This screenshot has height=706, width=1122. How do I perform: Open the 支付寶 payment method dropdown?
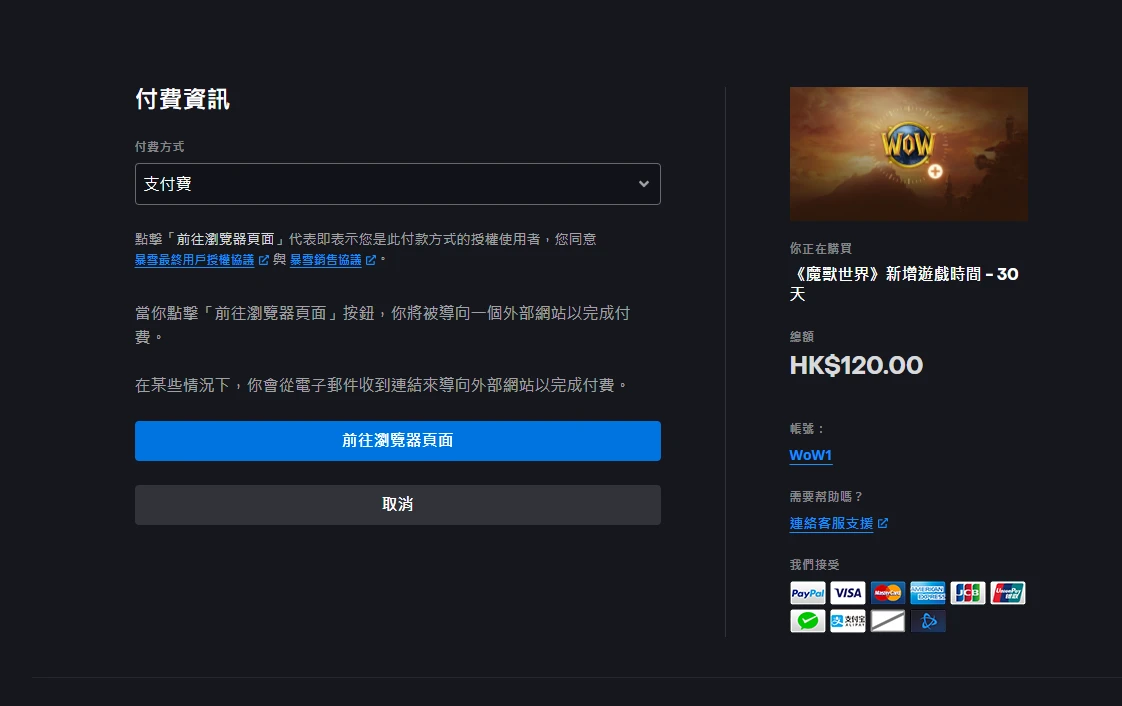(x=397, y=184)
